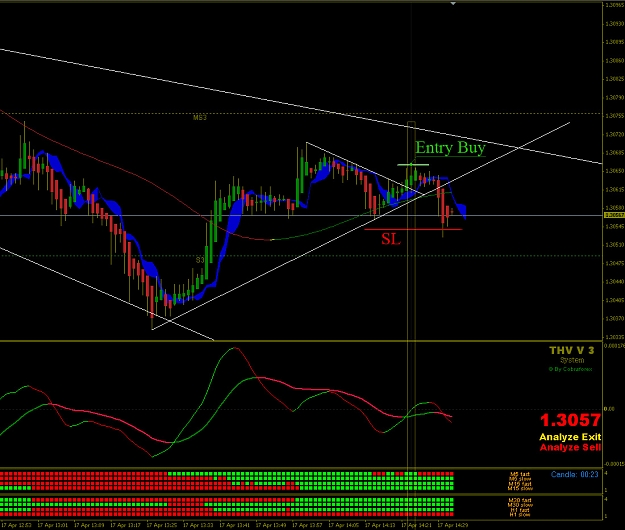This screenshot has height=530, width=625.
Task: Click the 'System' subtitle under THV V 3
Action: coord(572,360)
